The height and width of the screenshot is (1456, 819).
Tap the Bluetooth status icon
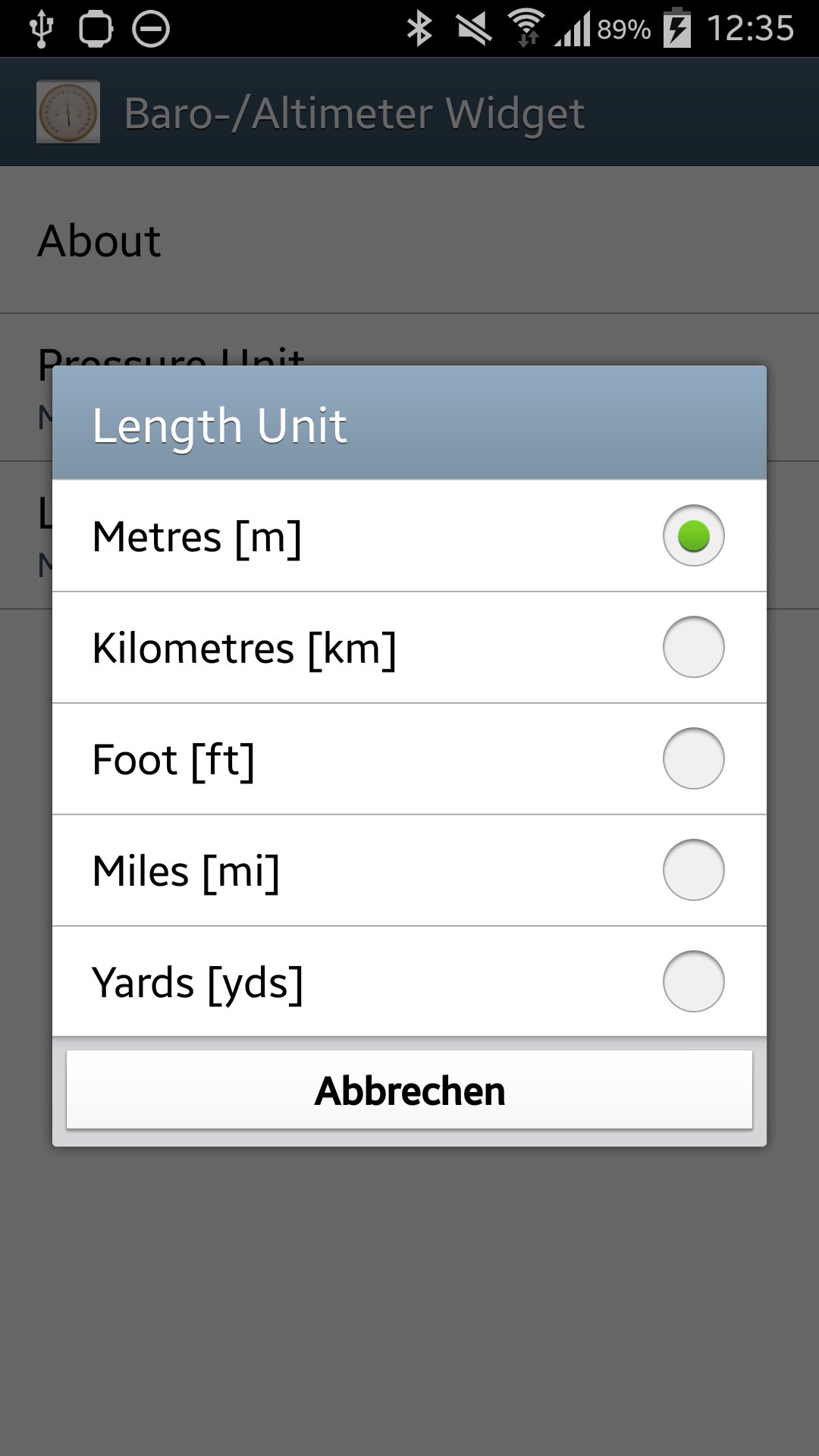tap(419, 30)
